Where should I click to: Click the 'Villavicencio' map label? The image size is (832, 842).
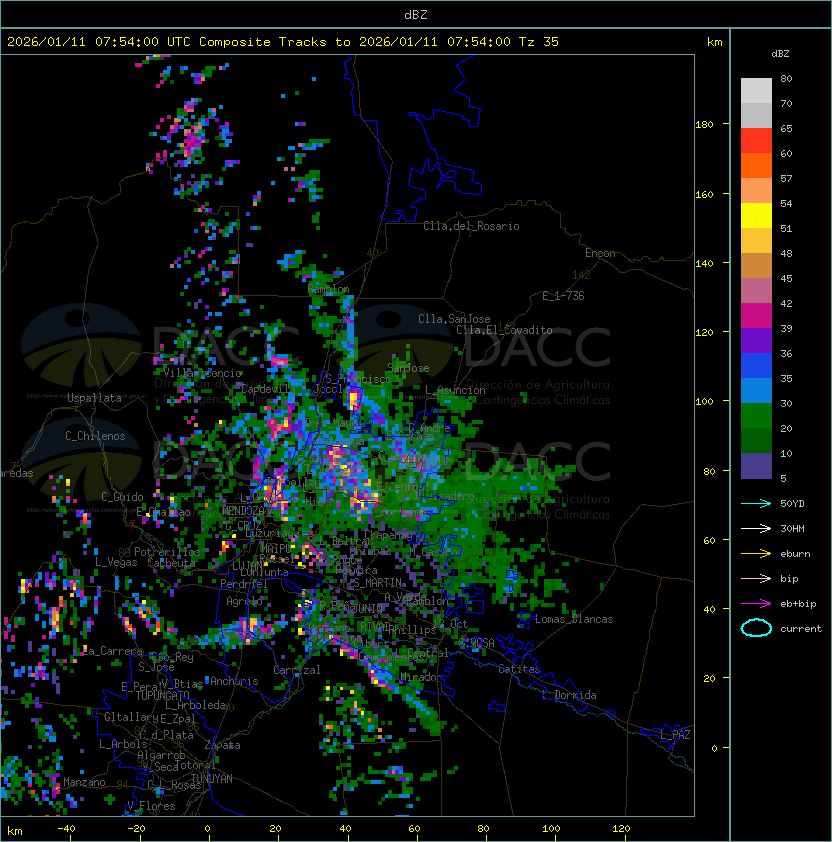coord(203,373)
